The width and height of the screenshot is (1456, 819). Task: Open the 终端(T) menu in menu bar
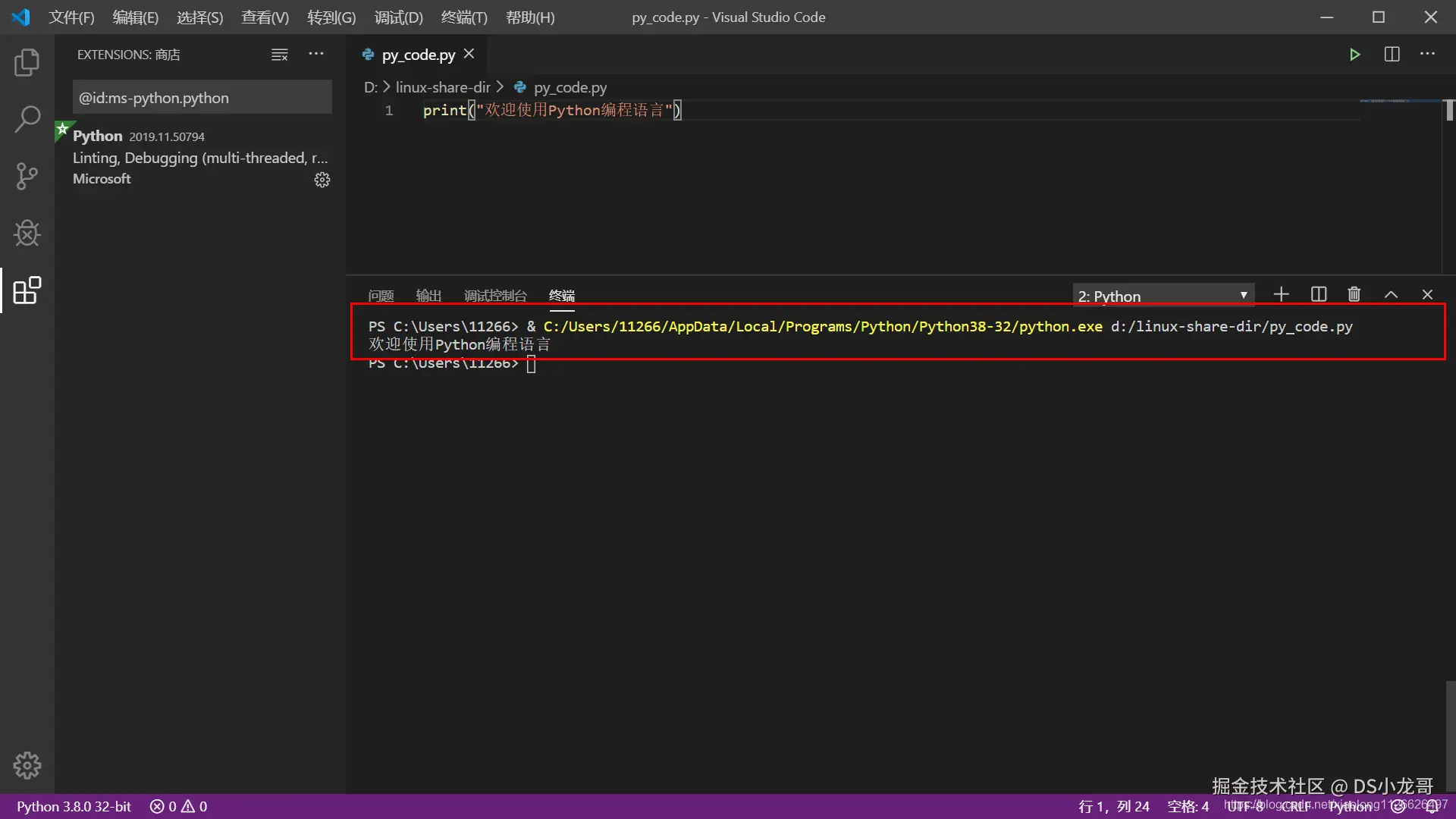click(x=464, y=17)
